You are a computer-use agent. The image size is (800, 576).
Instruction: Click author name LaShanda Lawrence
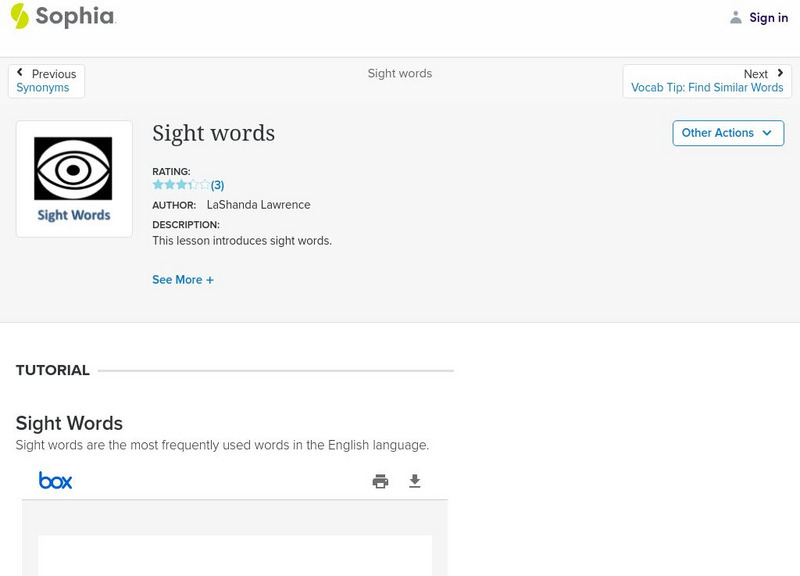[x=258, y=205]
